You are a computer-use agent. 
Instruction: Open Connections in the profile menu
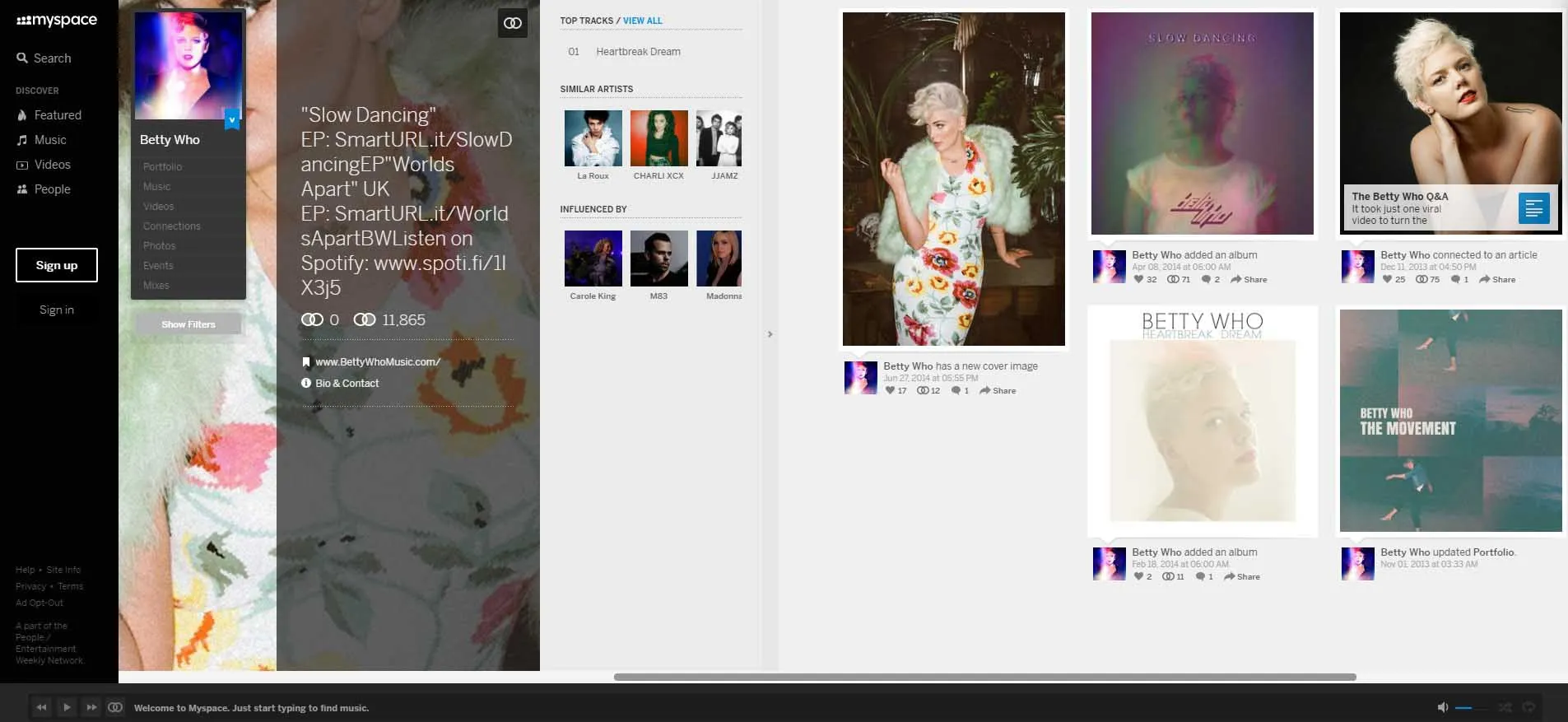pos(172,226)
